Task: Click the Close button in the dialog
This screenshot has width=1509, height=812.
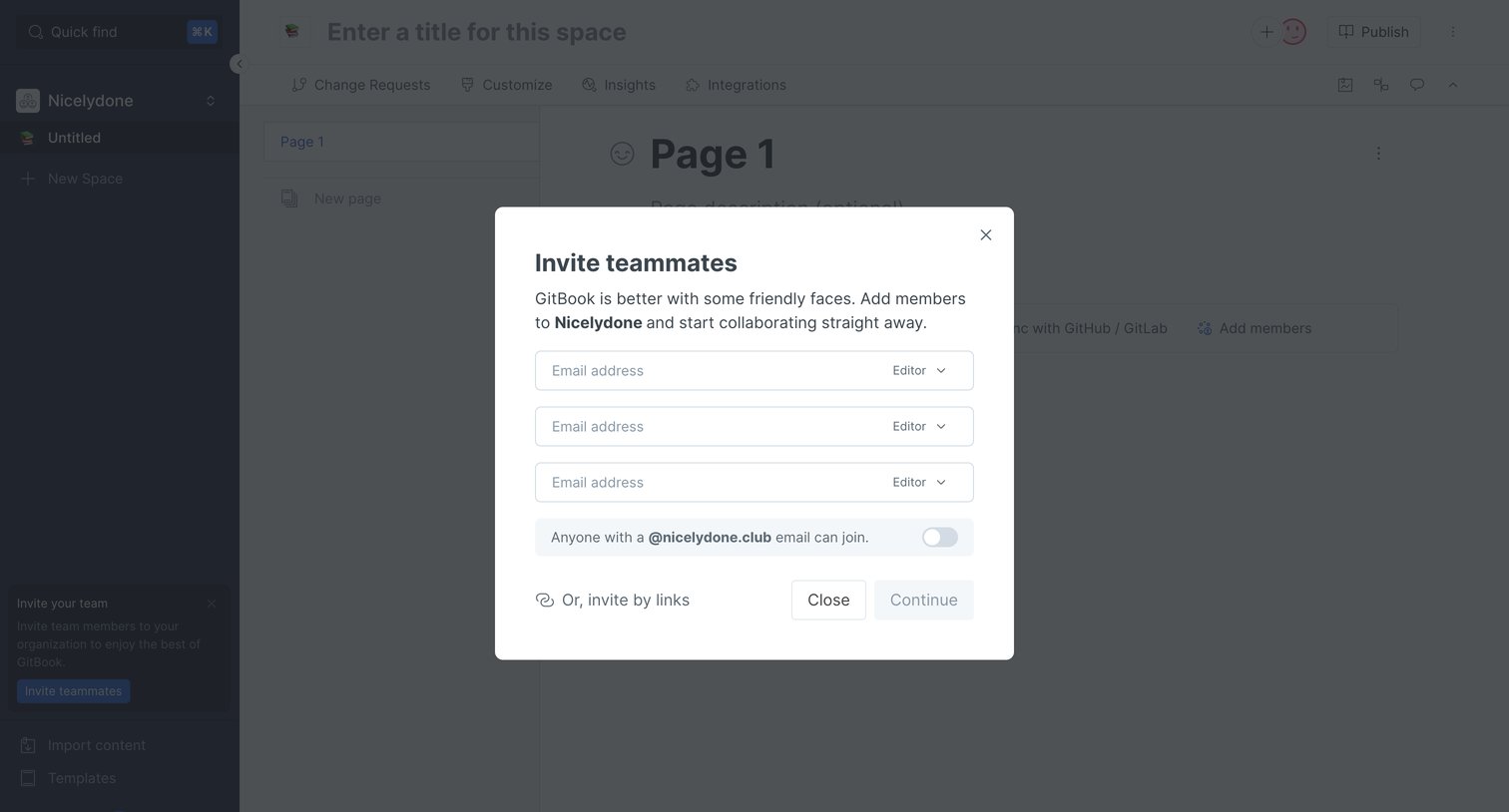Action: pyautogui.click(x=828, y=601)
